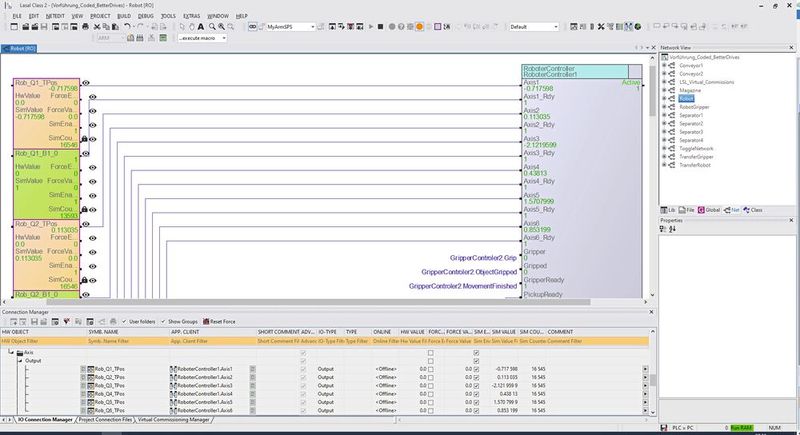The height and width of the screenshot is (435, 800).
Task: Click the zoom-in magnifier icon
Action: tap(221, 27)
